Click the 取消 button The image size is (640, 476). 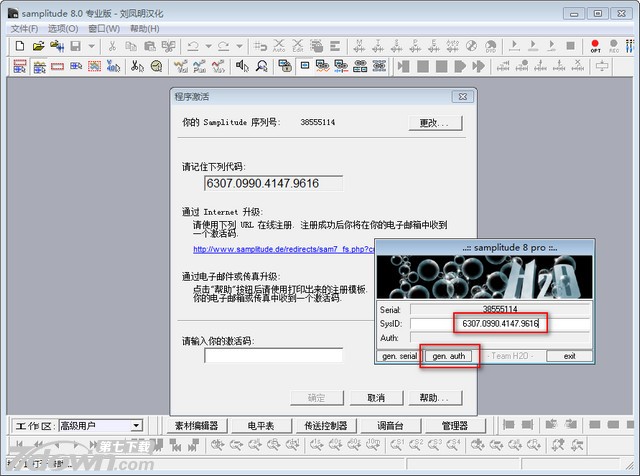376,398
